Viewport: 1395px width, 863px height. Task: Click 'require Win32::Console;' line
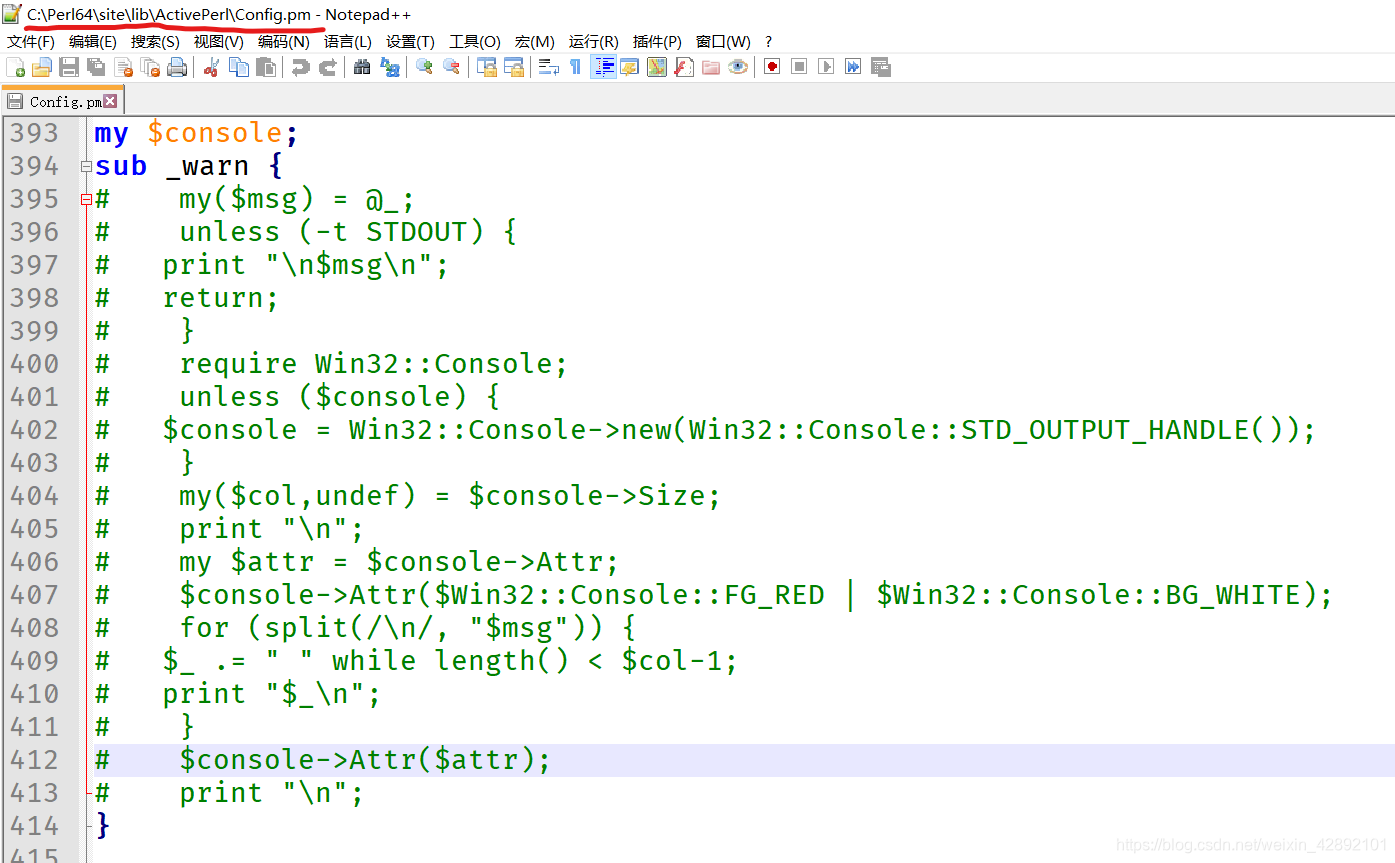click(373, 364)
